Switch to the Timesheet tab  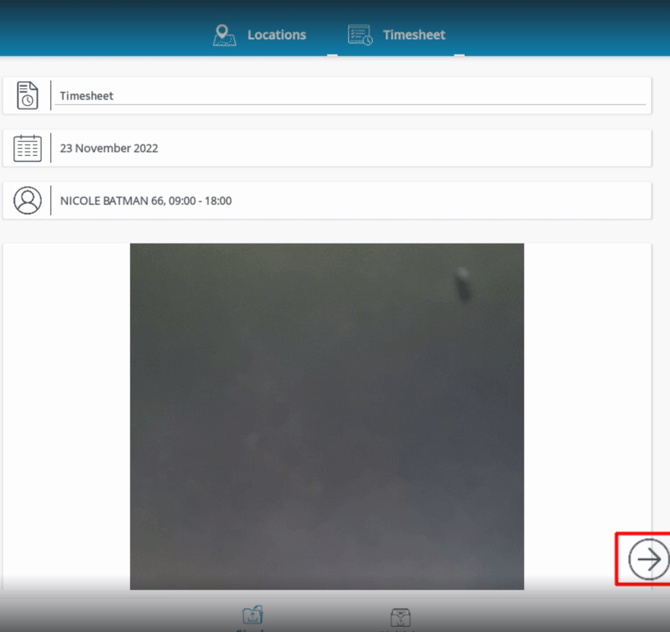pyautogui.click(x=414, y=35)
